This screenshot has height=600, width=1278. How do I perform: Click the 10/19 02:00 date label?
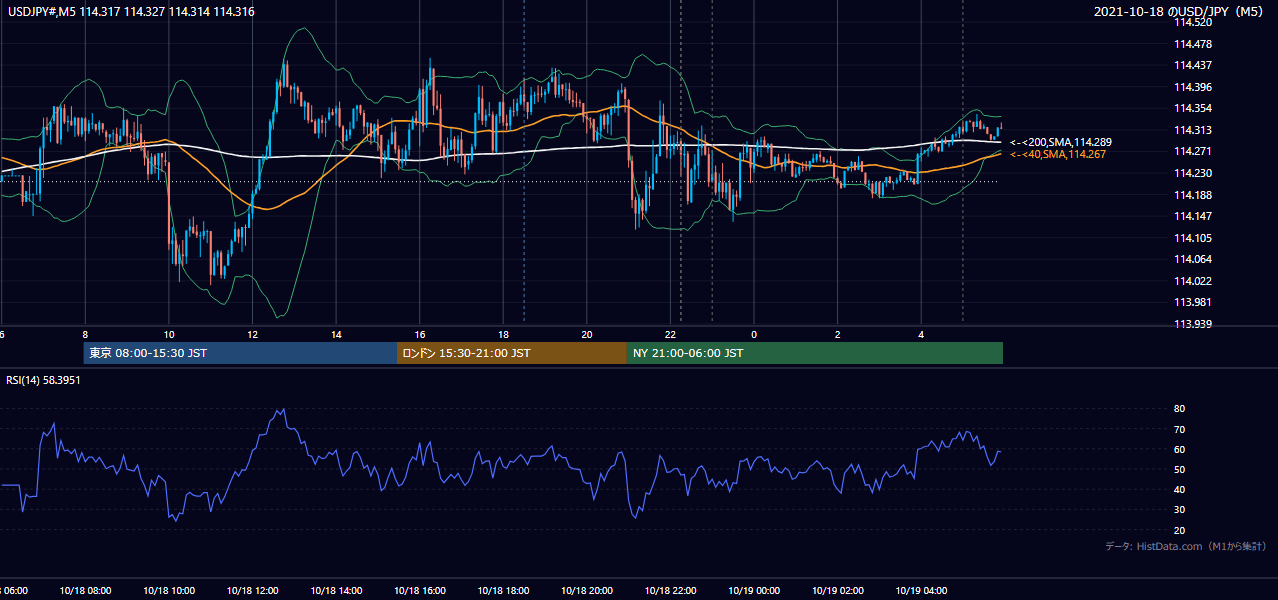point(838,591)
